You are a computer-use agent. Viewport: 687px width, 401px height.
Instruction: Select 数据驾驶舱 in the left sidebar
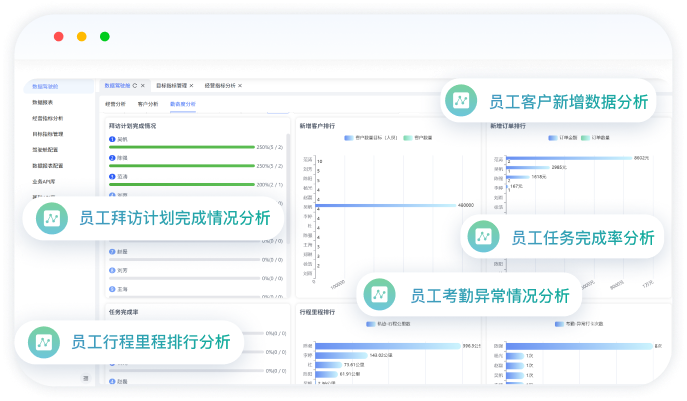45,87
